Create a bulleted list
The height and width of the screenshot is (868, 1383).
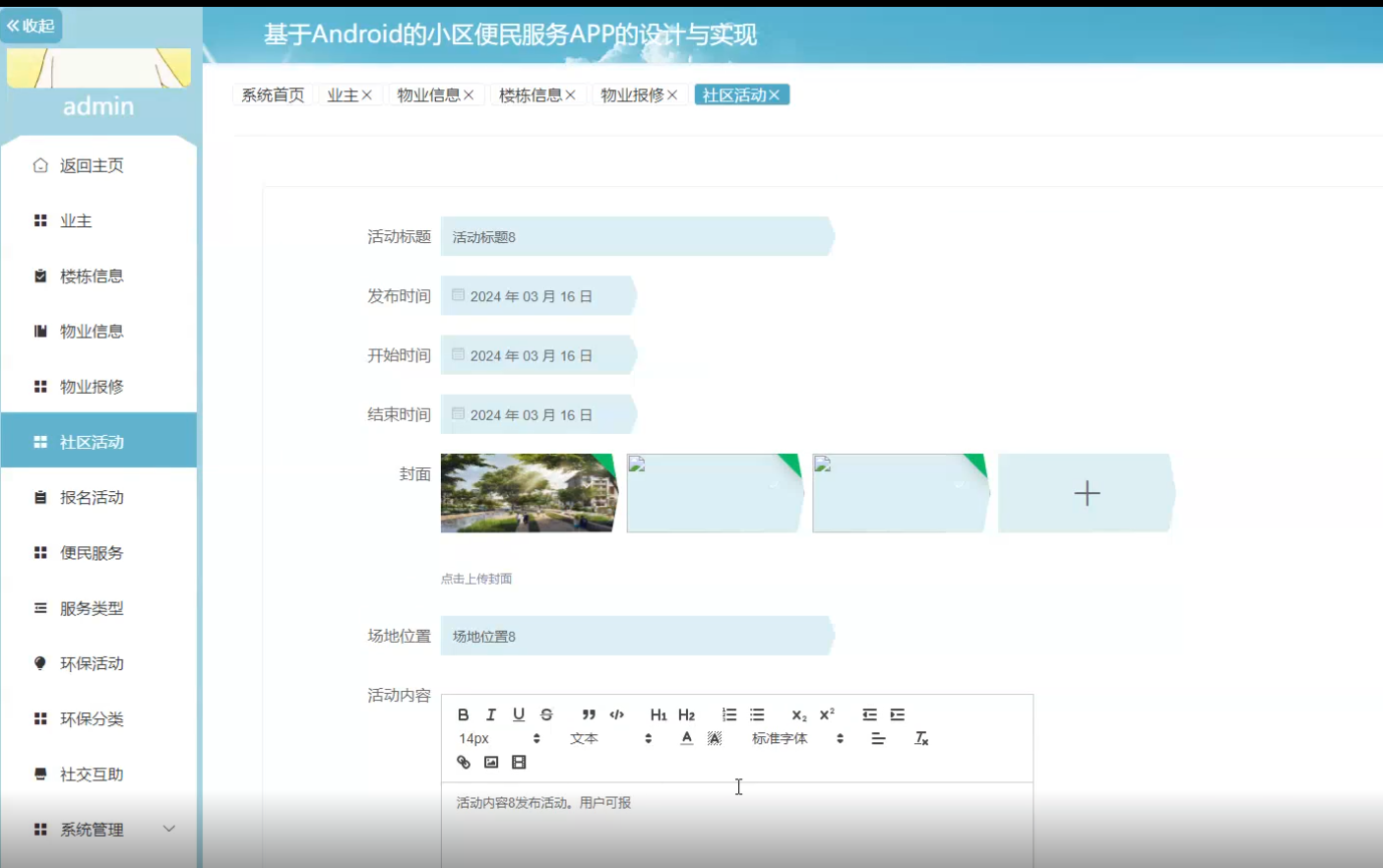coord(757,714)
